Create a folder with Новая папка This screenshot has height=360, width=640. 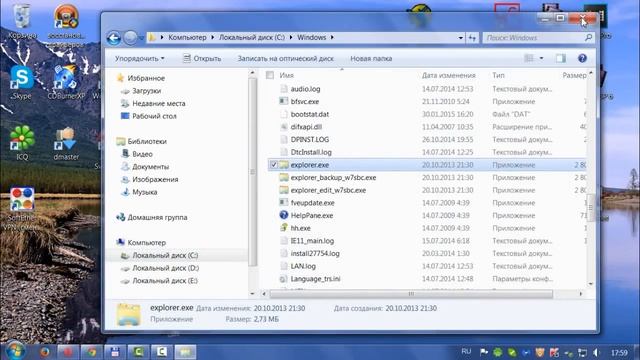[x=371, y=58]
